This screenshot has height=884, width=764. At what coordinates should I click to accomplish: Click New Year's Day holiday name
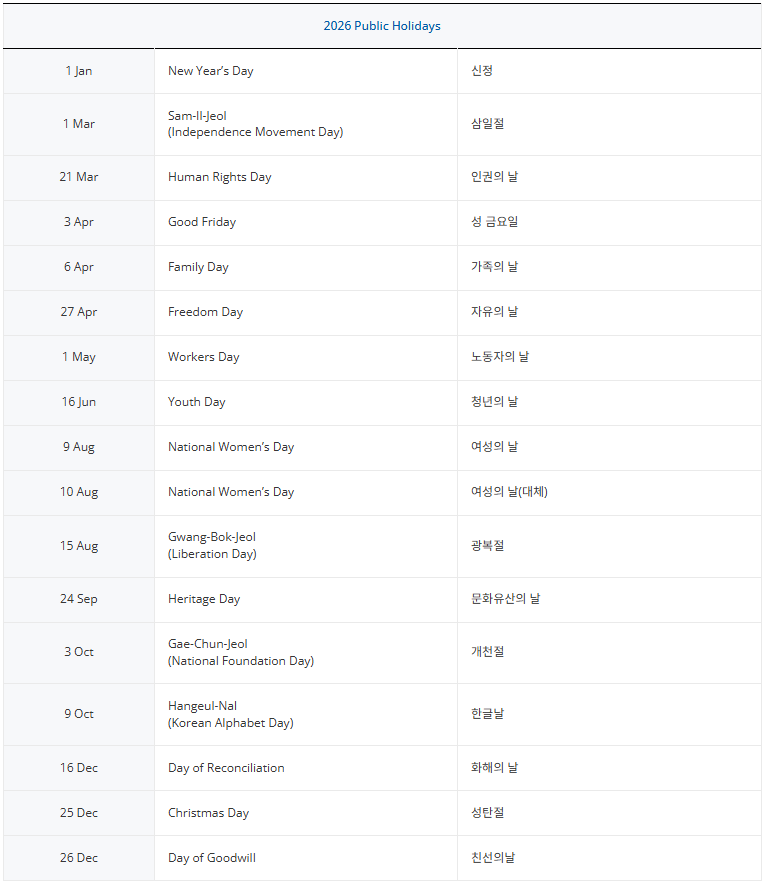click(x=210, y=71)
